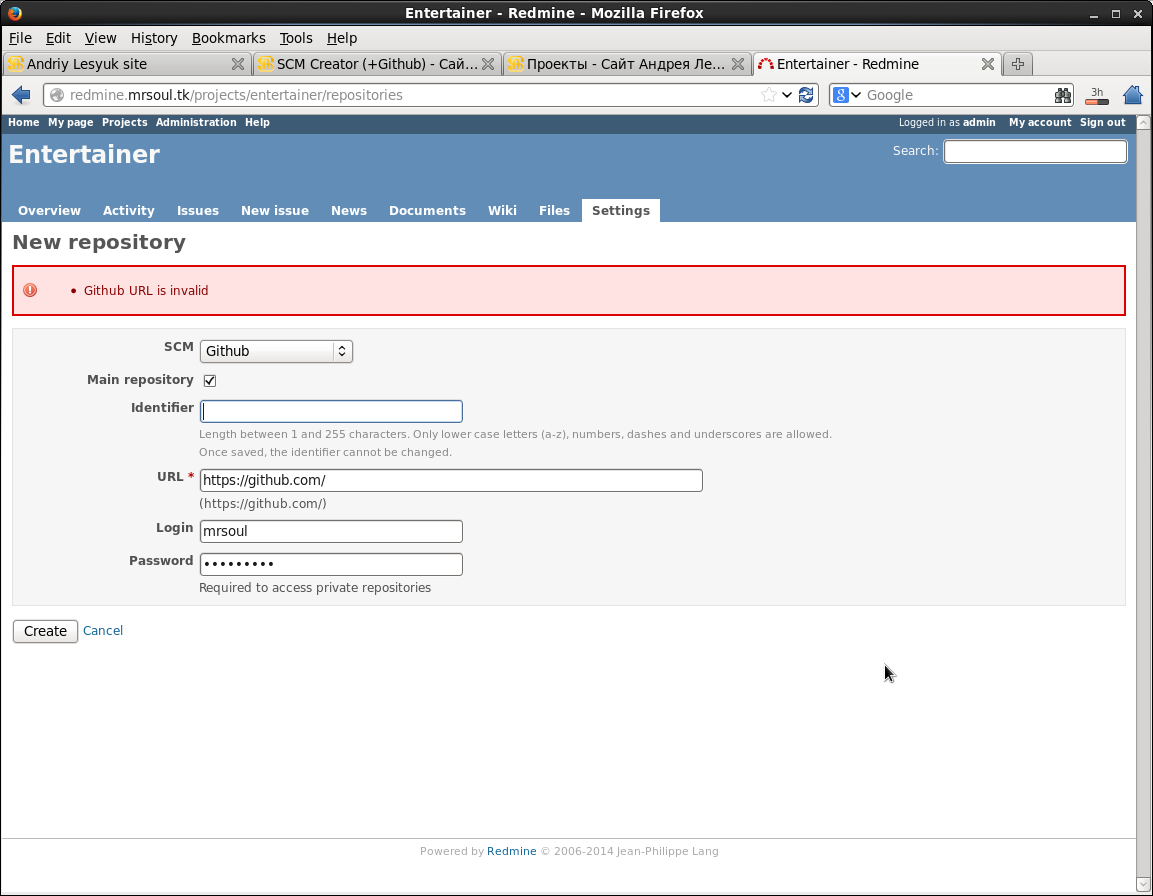Viewport: 1153px width, 896px height.
Task: Focus the Identifier input field
Action: 331,411
